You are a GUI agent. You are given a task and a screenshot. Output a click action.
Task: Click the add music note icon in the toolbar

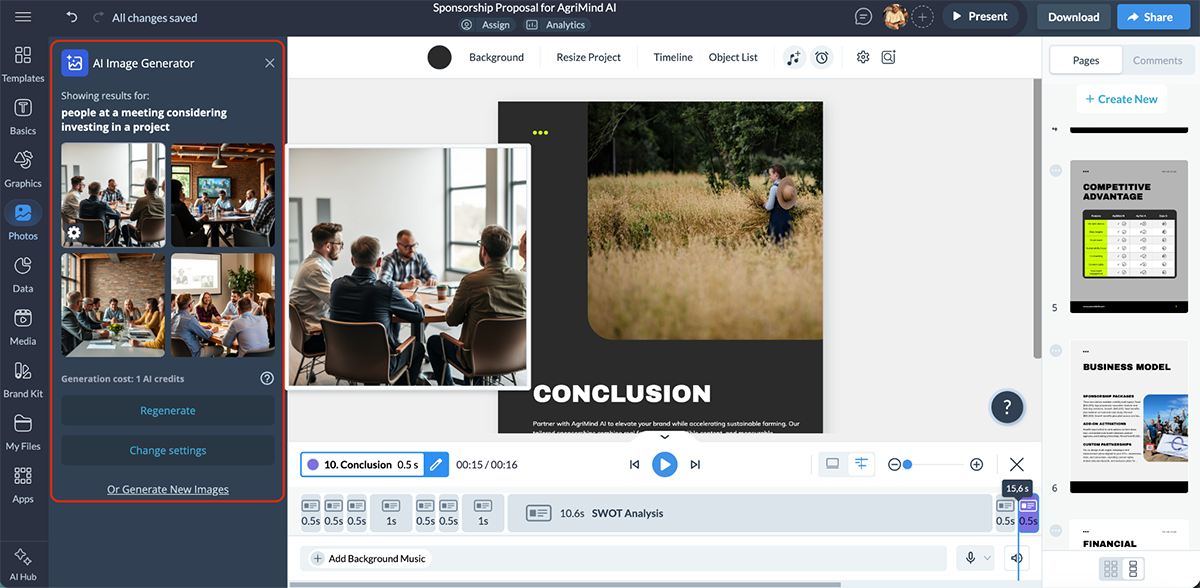pos(793,57)
